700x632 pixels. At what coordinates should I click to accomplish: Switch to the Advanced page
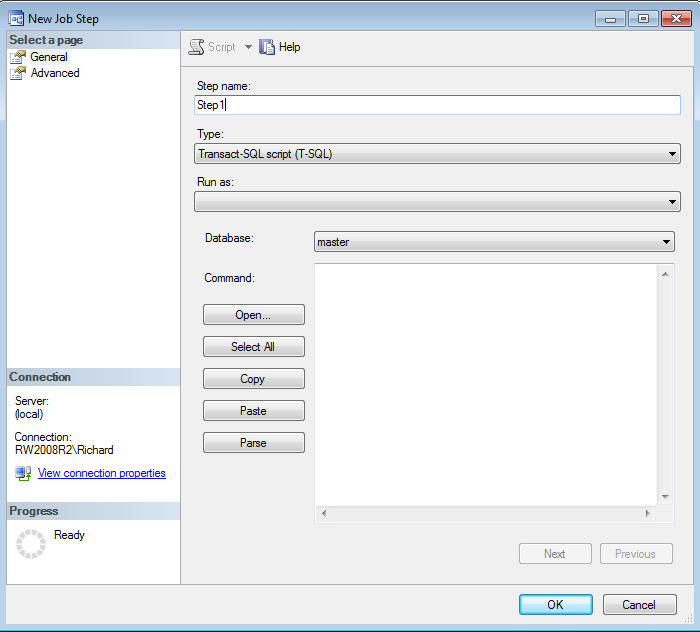point(55,73)
